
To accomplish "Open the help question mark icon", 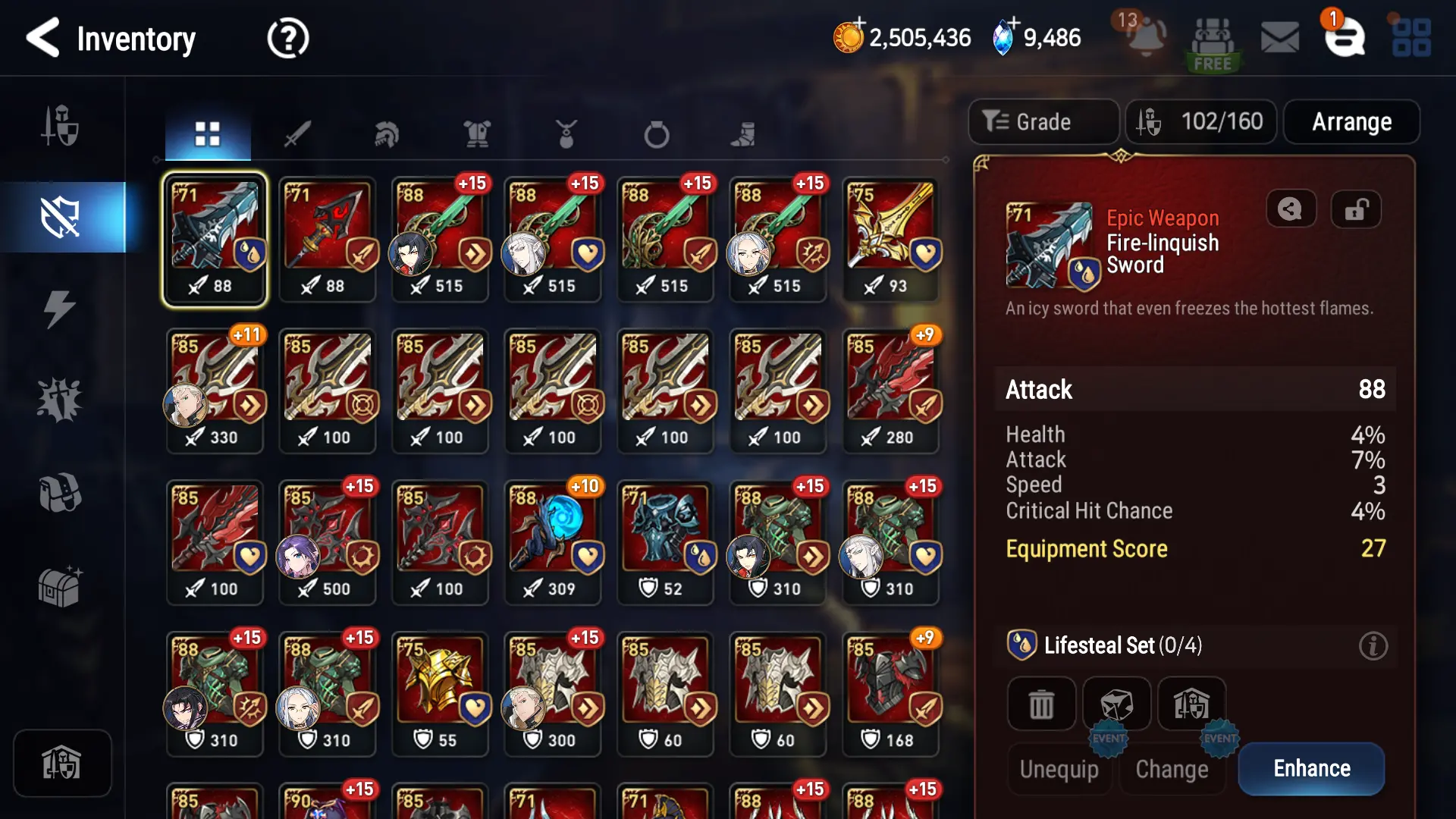I will [288, 38].
